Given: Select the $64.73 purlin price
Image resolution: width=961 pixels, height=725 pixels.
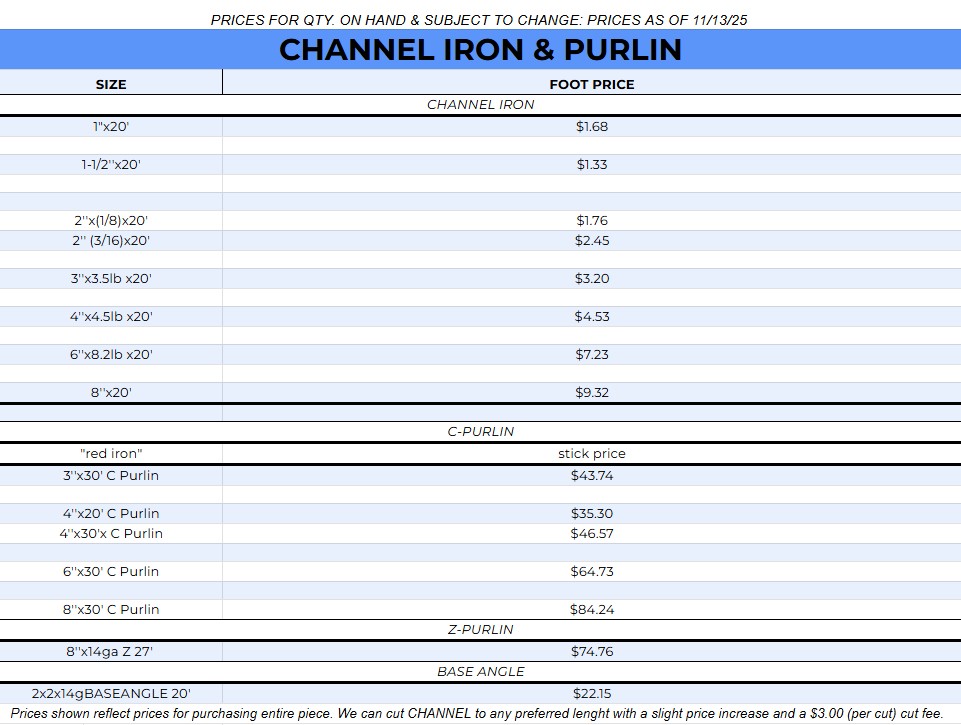Looking at the screenshot, I should tap(591, 572).
